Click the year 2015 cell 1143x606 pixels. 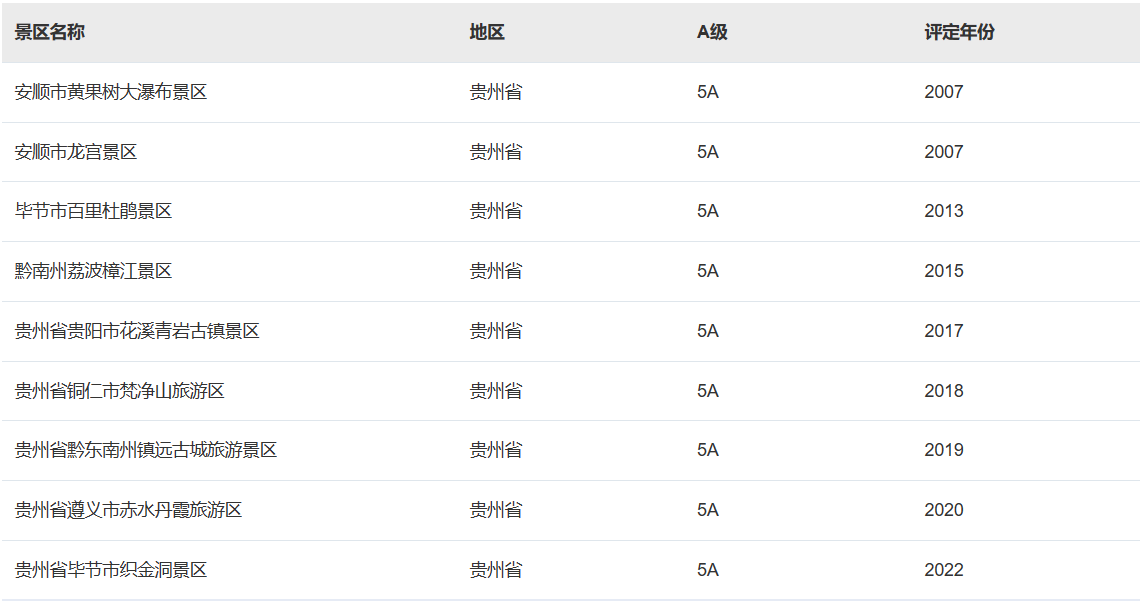(944, 271)
